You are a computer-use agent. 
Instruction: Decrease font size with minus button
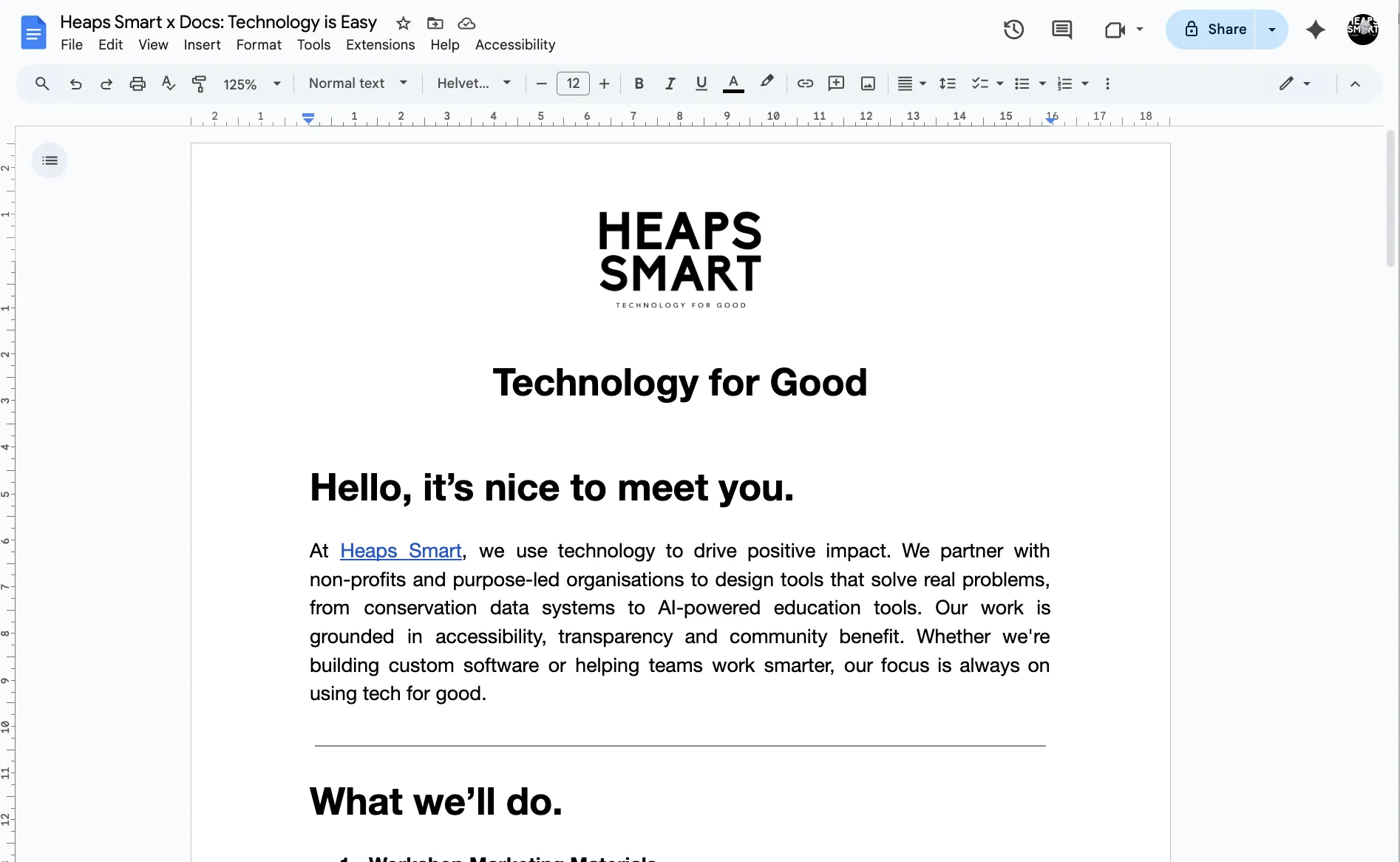pyautogui.click(x=541, y=84)
